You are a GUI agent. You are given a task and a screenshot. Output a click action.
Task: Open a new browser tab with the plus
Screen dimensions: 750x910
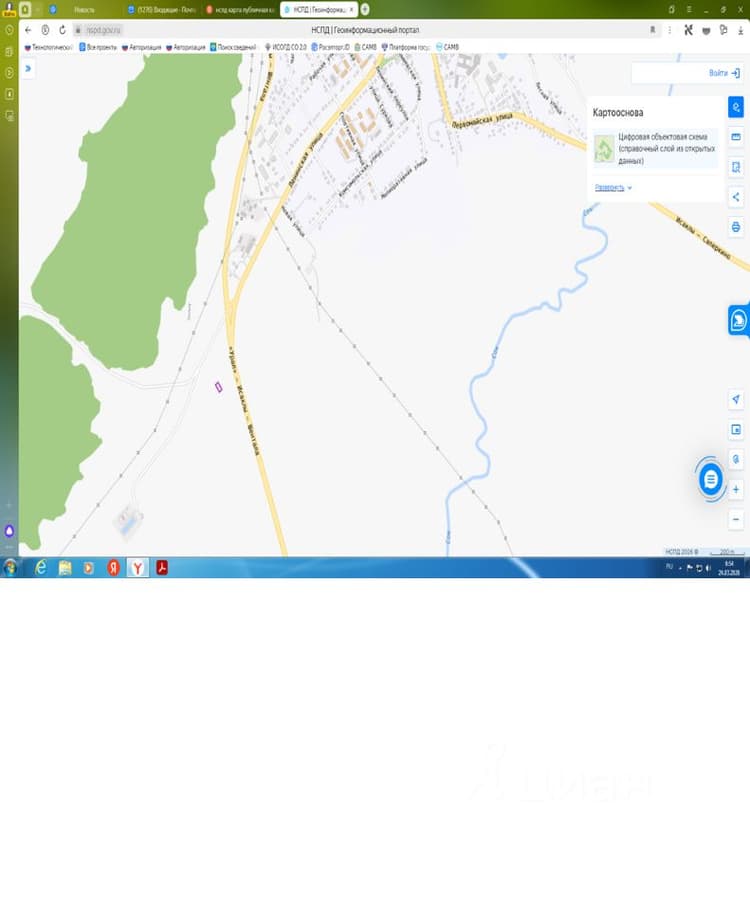point(365,9)
